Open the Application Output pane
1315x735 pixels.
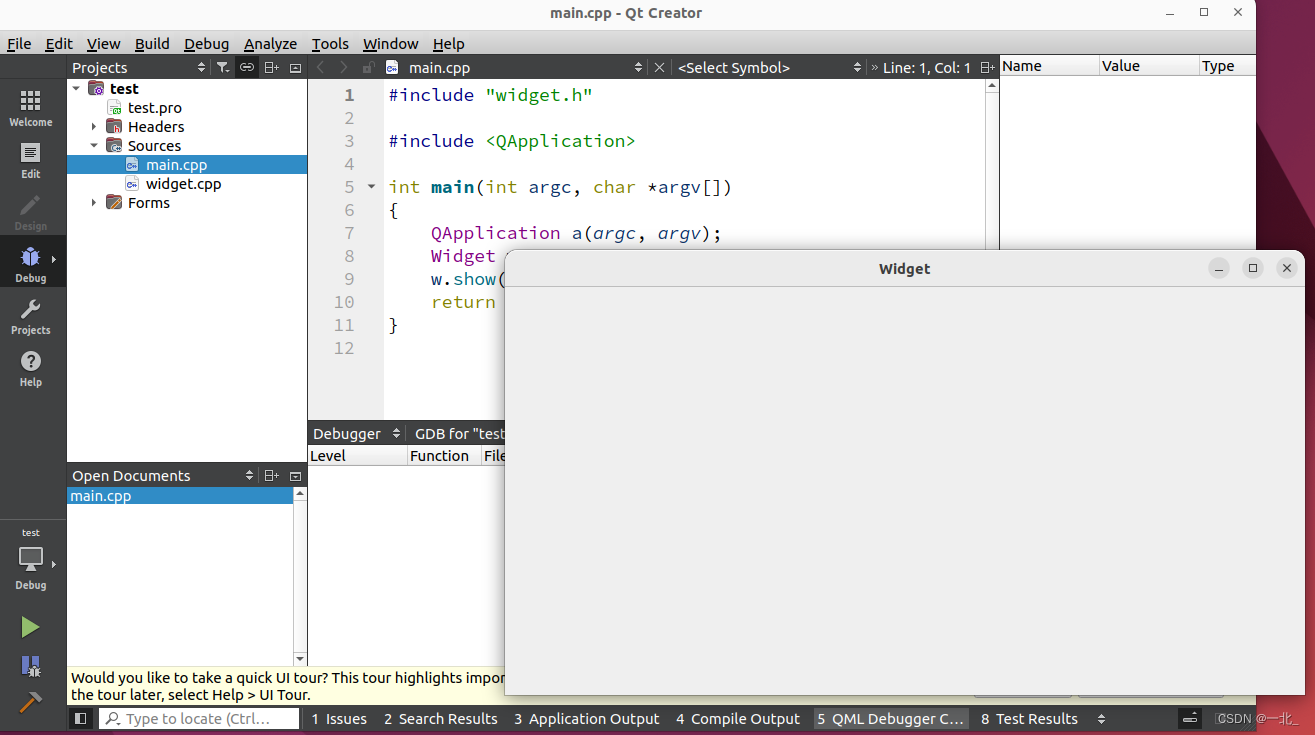(x=587, y=719)
